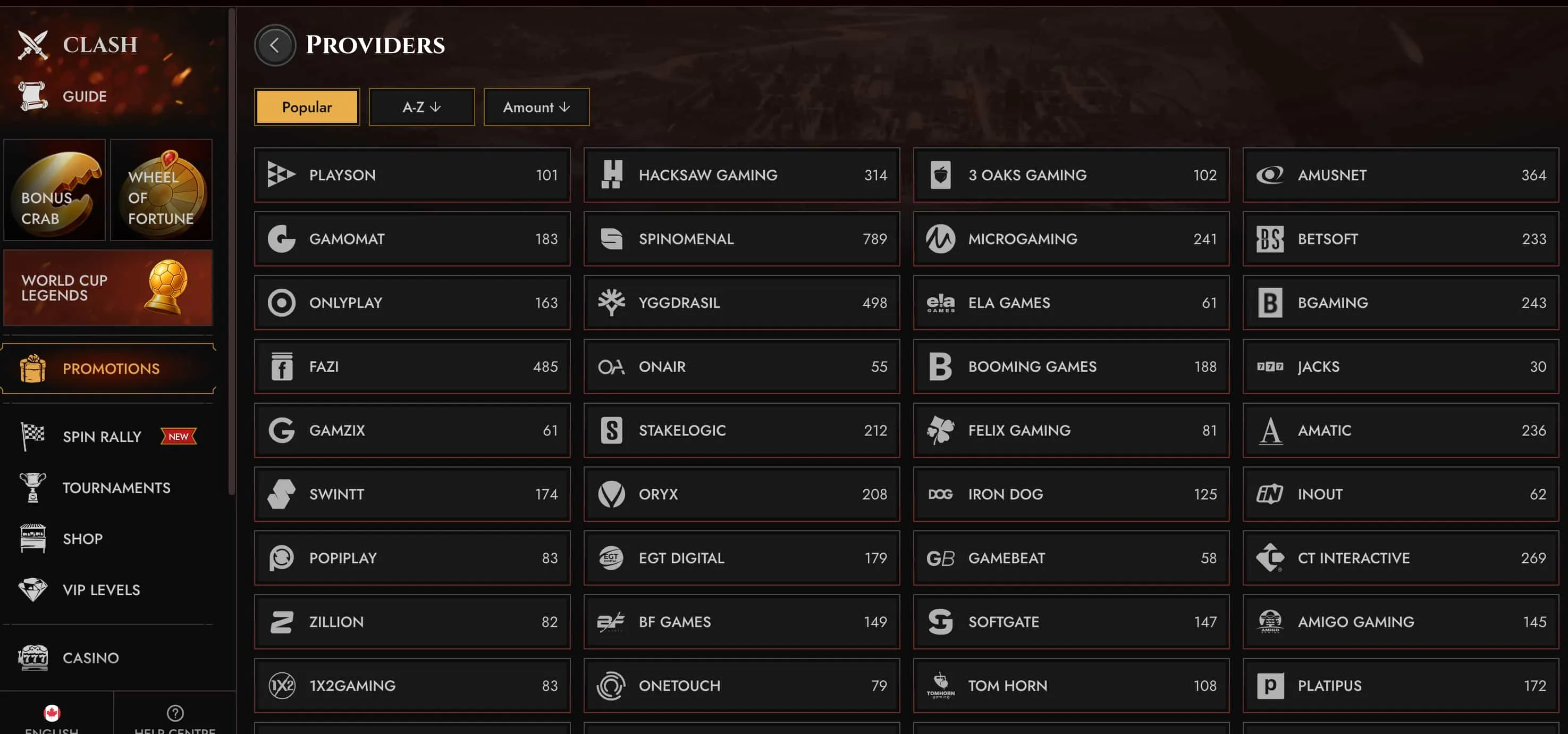Click the Casino slot machine icon

point(33,658)
